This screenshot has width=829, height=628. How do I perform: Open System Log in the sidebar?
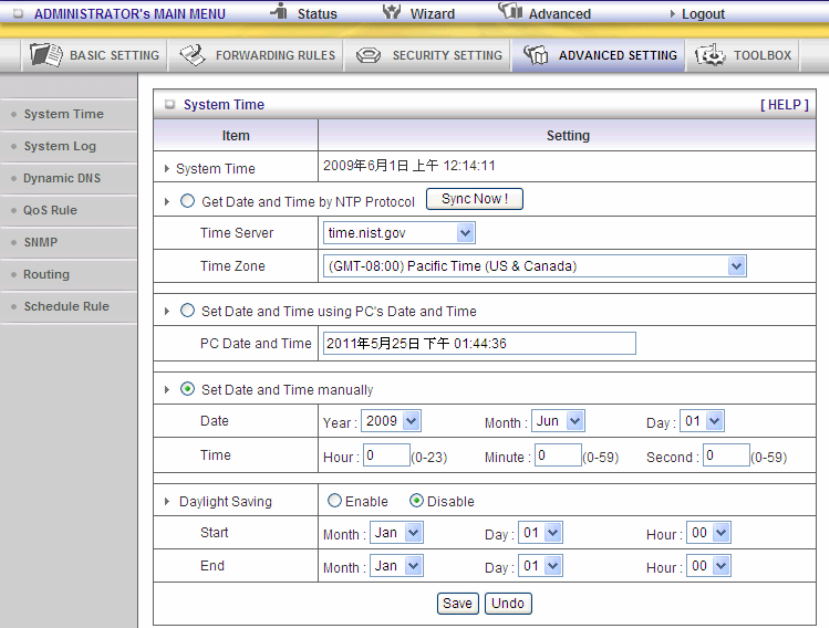click(60, 146)
